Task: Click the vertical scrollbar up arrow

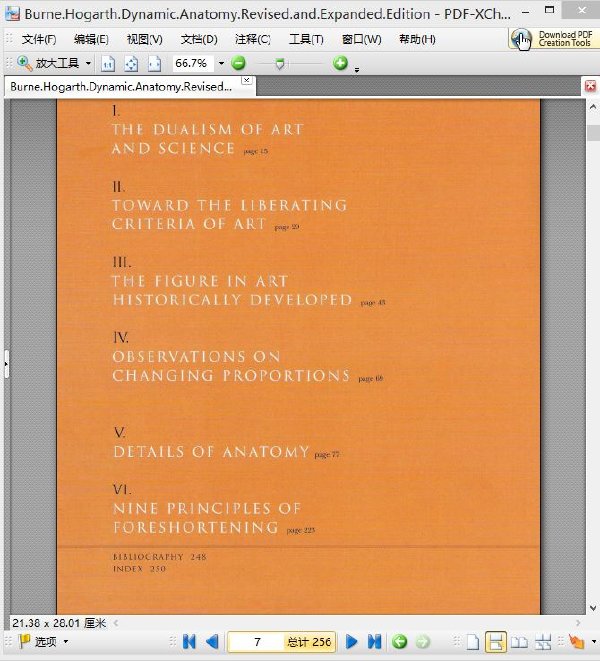Action: [x=593, y=107]
